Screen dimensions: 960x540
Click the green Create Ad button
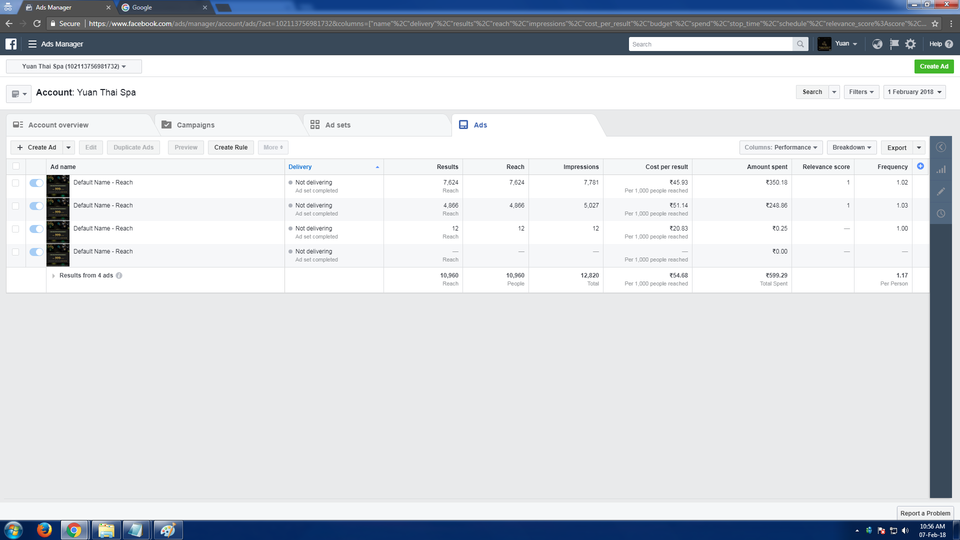point(934,66)
